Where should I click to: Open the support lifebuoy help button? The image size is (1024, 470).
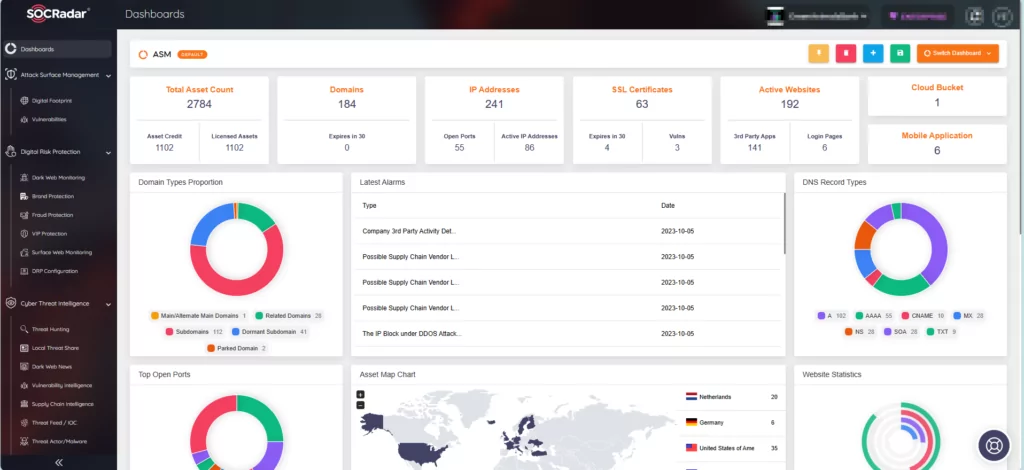point(994,445)
